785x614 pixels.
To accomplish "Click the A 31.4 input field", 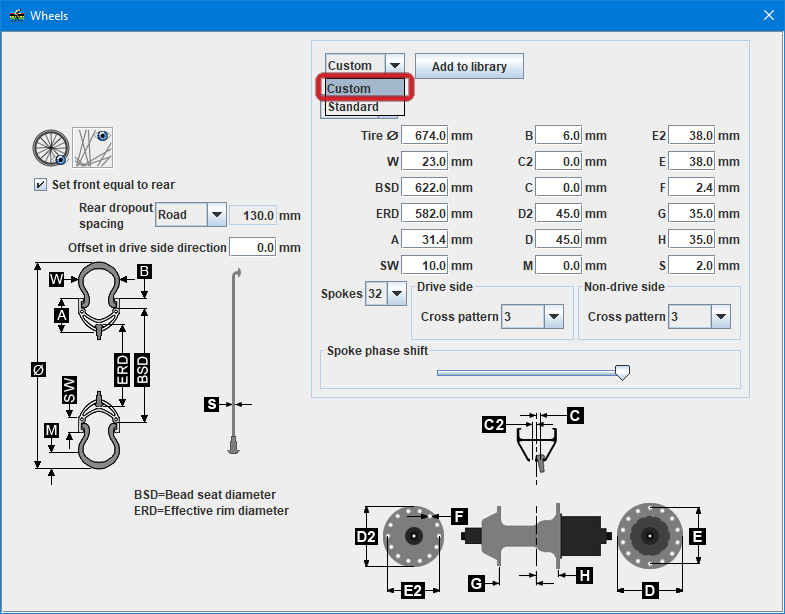I will (425, 240).
